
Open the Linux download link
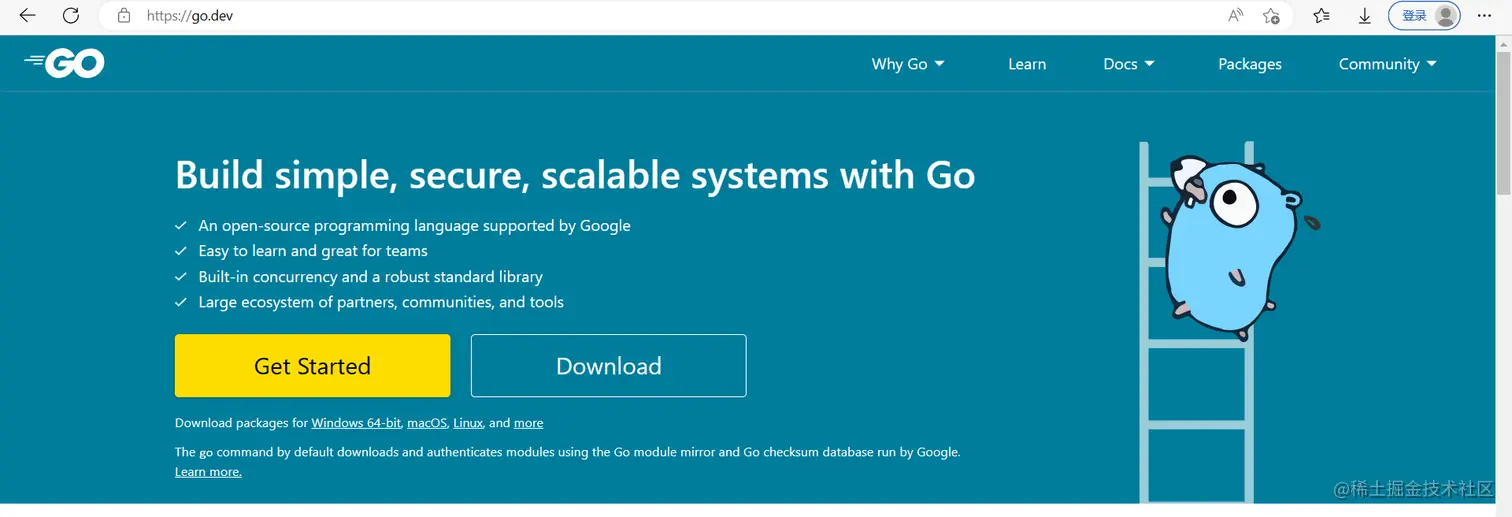[468, 423]
